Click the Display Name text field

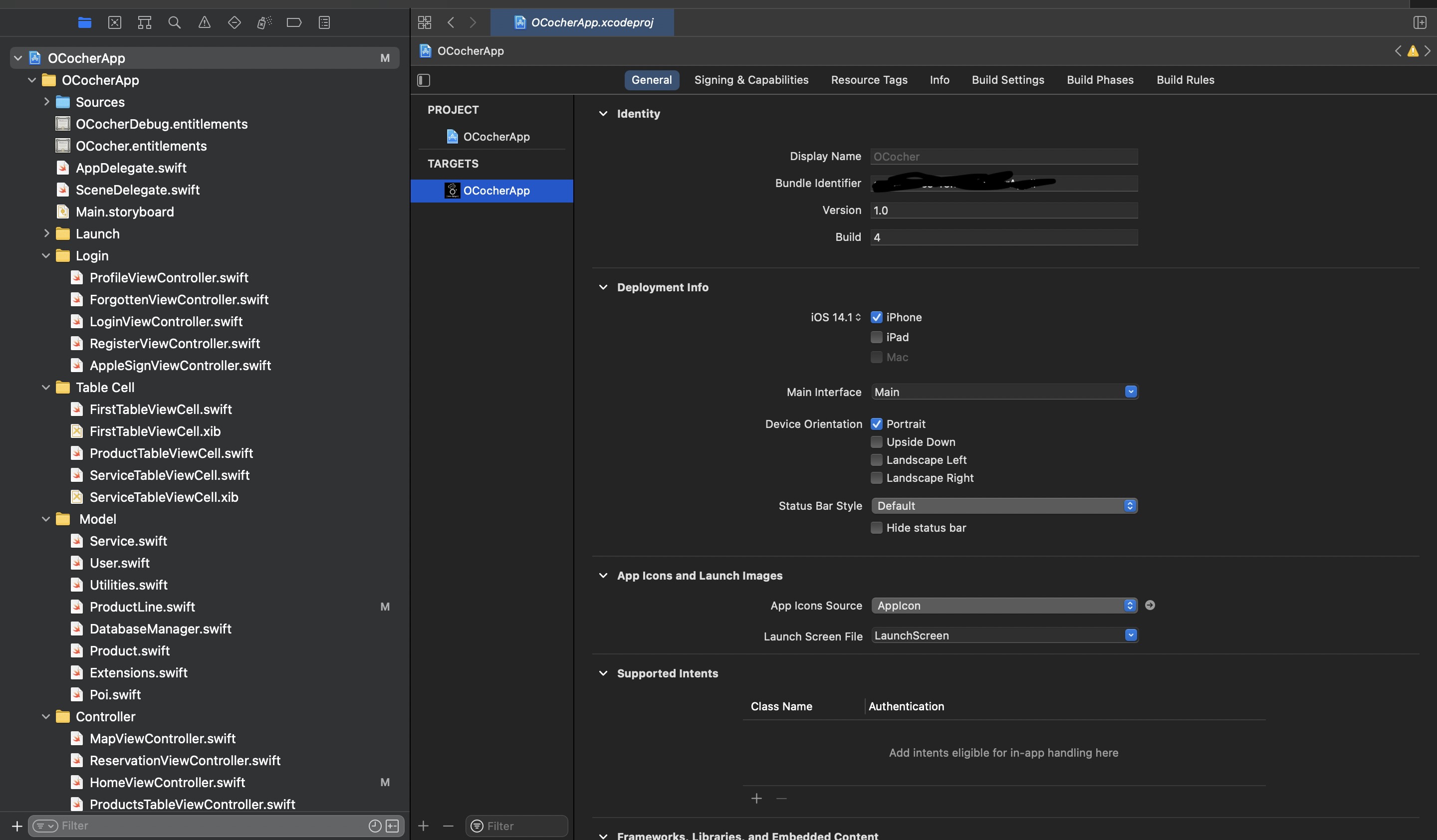point(1004,157)
